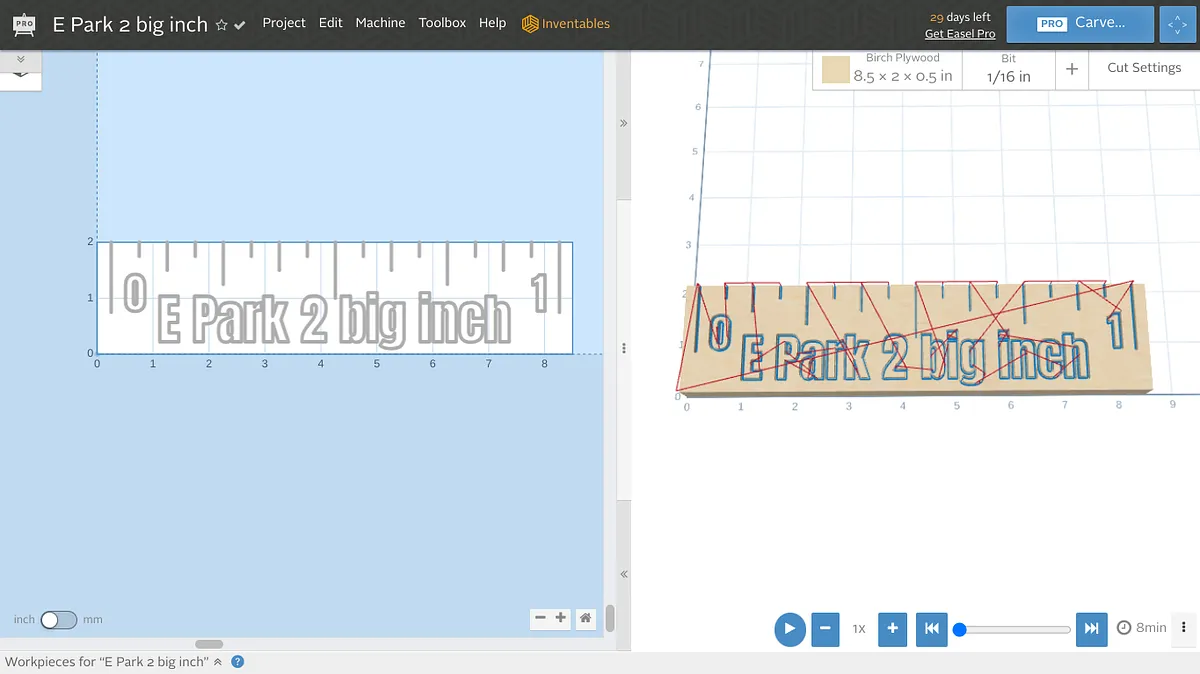This screenshot has height=674, width=1200.
Task: Expand the Workpieces panel at bottom
Action: pyautogui.click(x=218, y=662)
